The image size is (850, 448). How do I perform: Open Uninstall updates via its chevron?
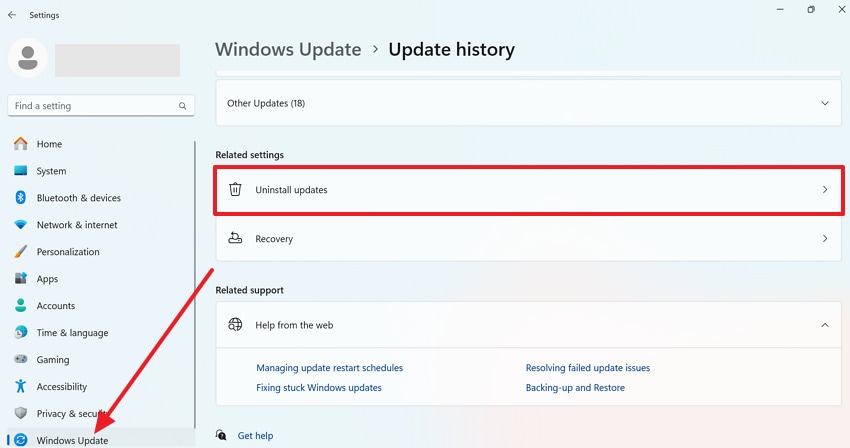pyautogui.click(x=825, y=190)
